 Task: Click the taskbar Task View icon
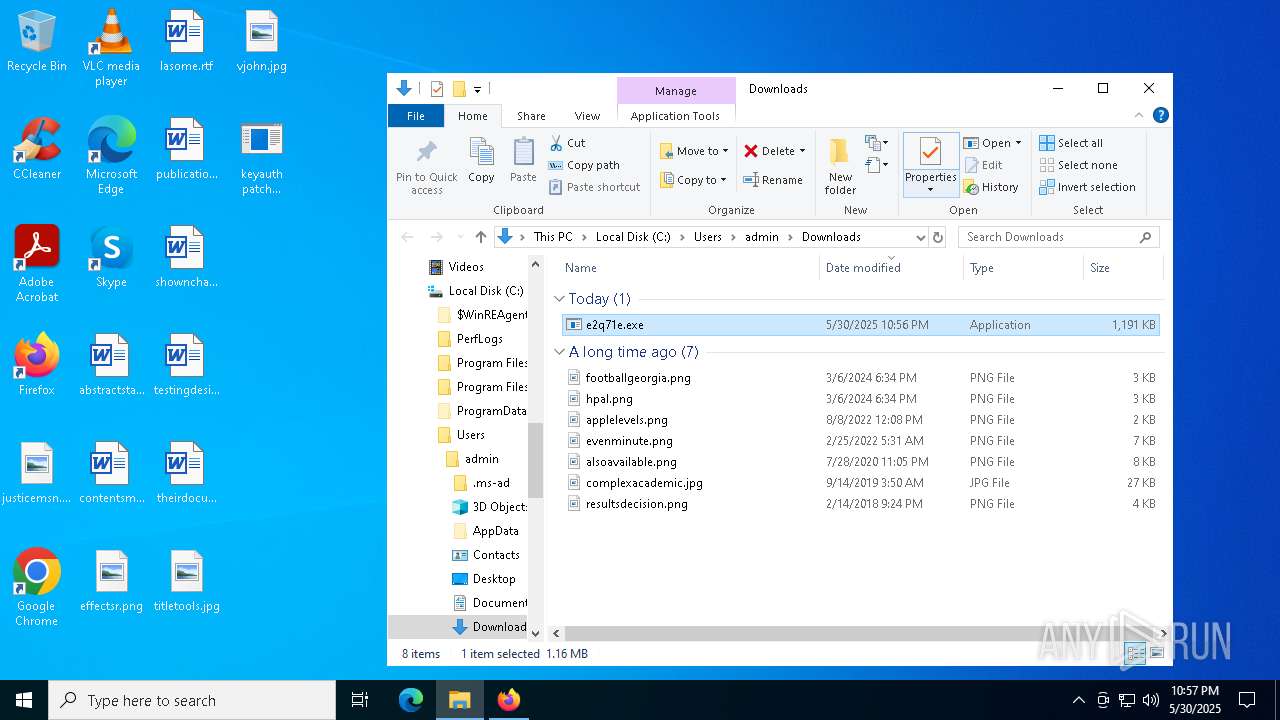pyautogui.click(x=360, y=700)
